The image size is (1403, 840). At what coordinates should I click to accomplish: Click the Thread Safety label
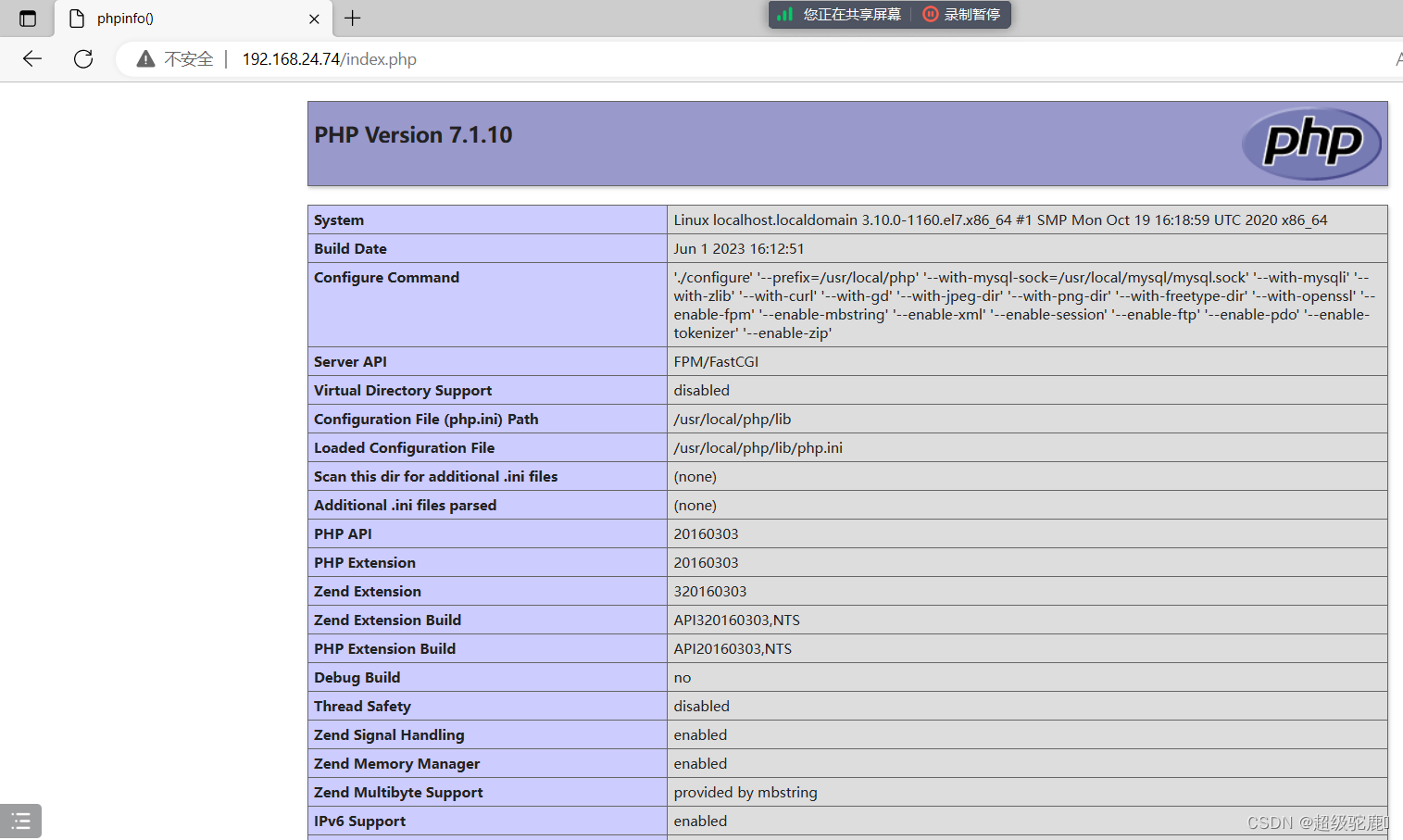click(x=362, y=707)
